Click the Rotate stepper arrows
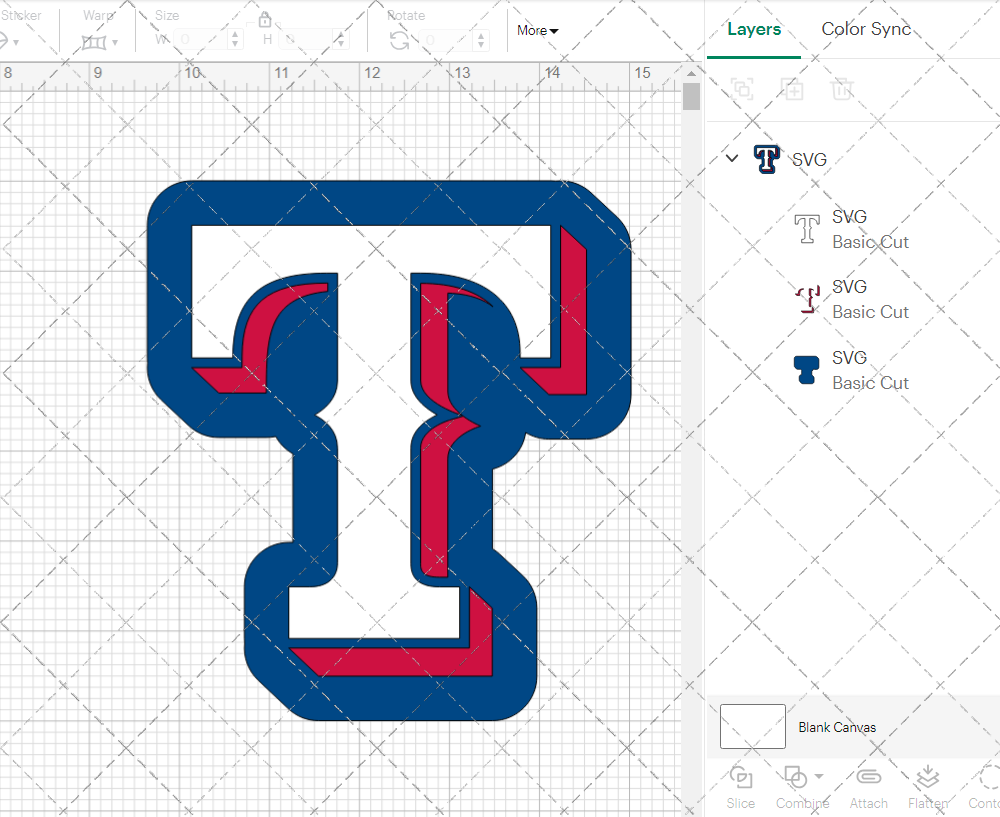This screenshot has width=1000, height=817. pos(480,40)
